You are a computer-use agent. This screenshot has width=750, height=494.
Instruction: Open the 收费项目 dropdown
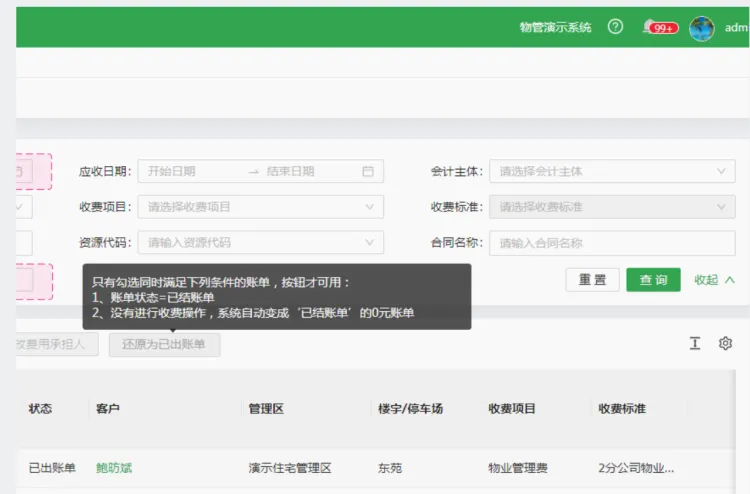click(261, 207)
